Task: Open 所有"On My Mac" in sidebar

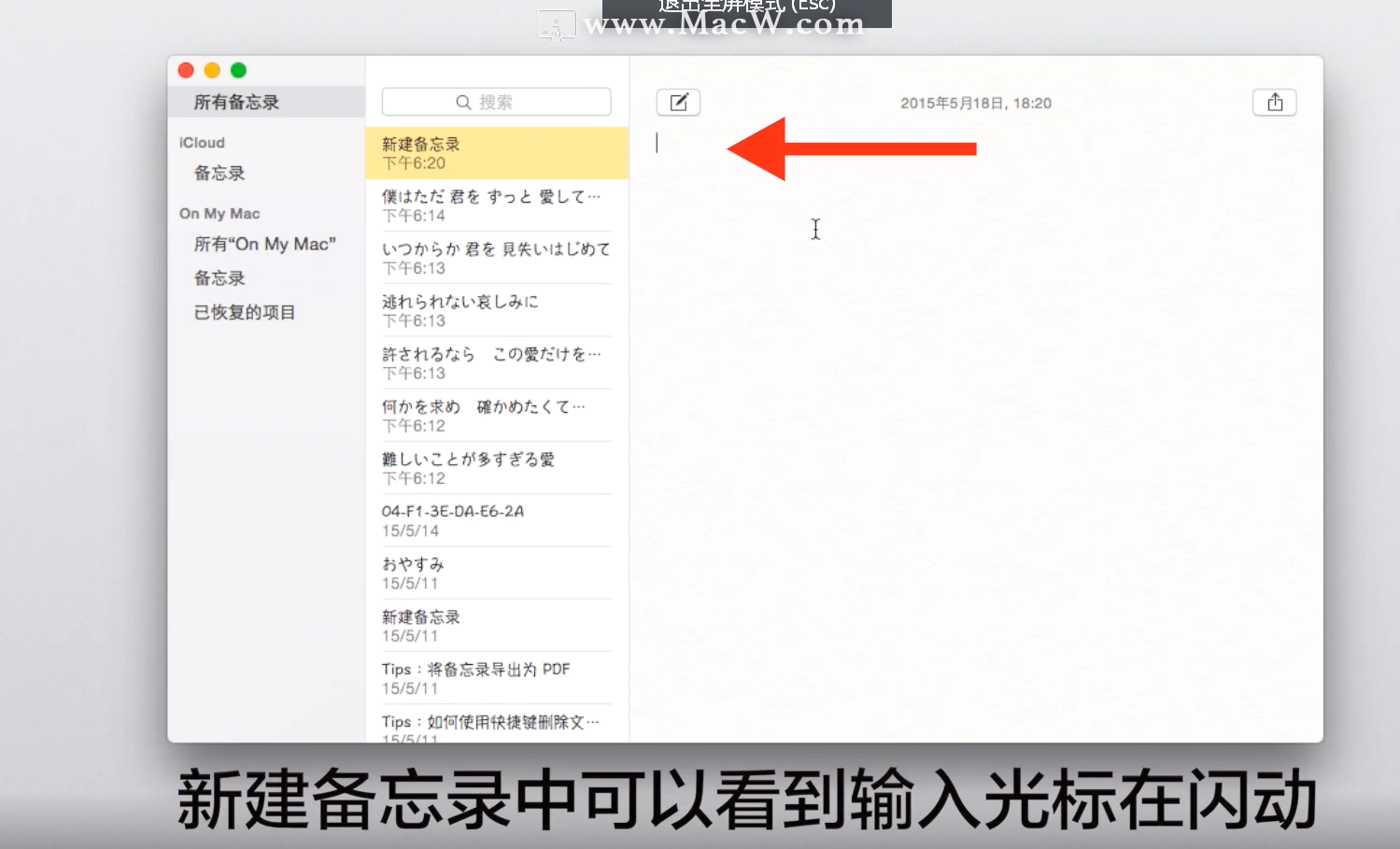Action: pyautogui.click(x=265, y=244)
